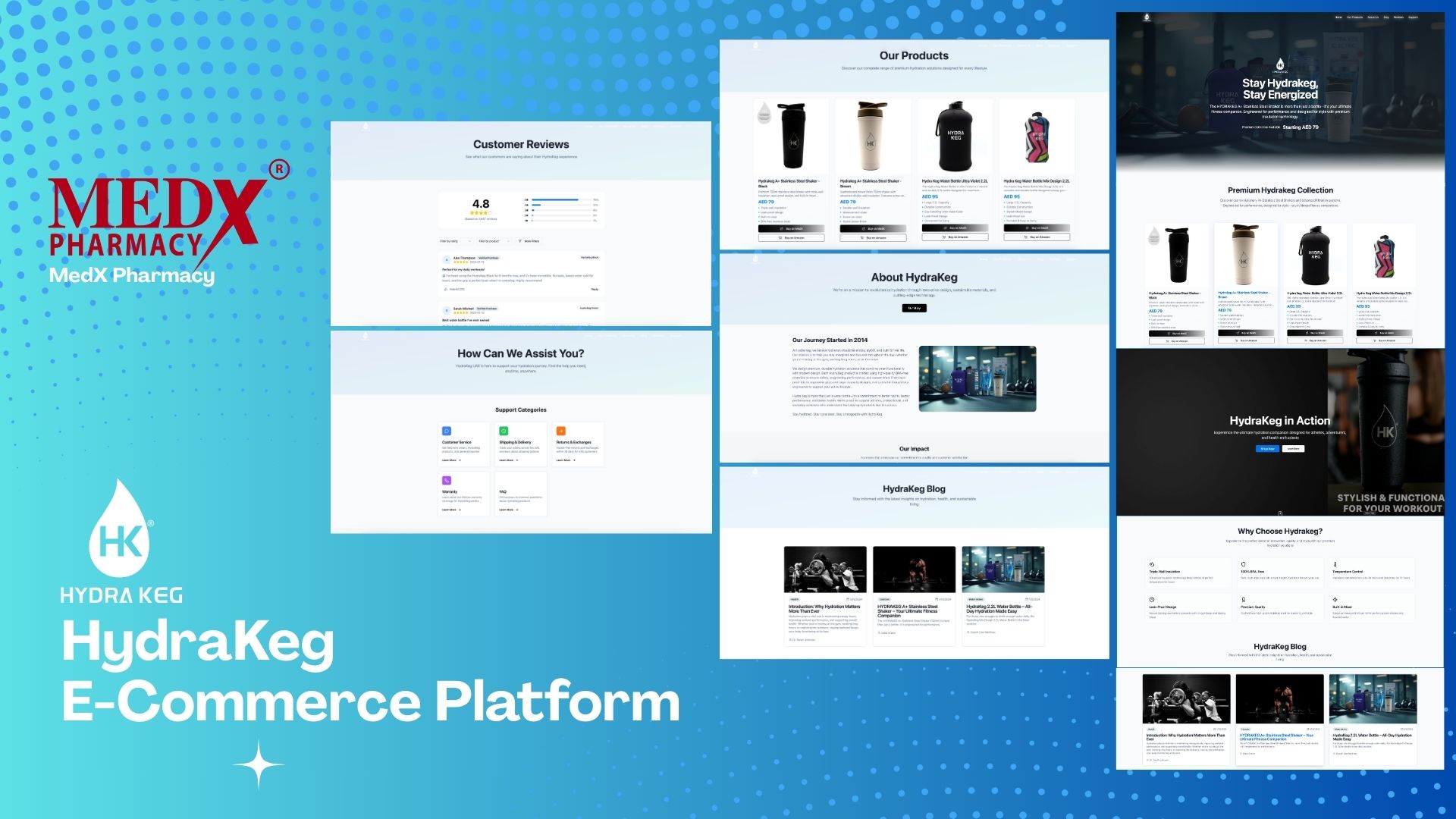The height and width of the screenshot is (819, 1456).
Task: Click Reply on Alex Thompson's review
Action: [595, 289]
